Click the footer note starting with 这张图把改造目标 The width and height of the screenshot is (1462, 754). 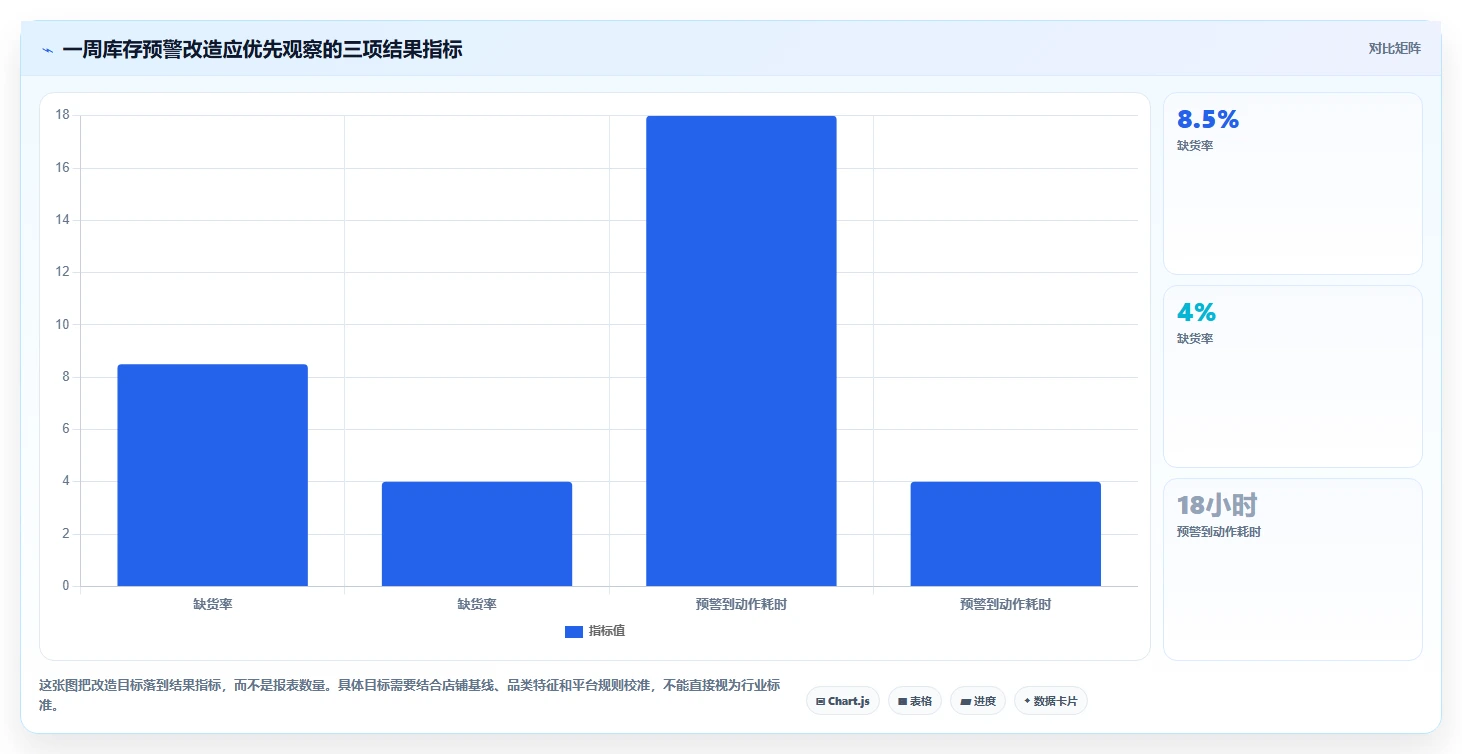coord(408,695)
